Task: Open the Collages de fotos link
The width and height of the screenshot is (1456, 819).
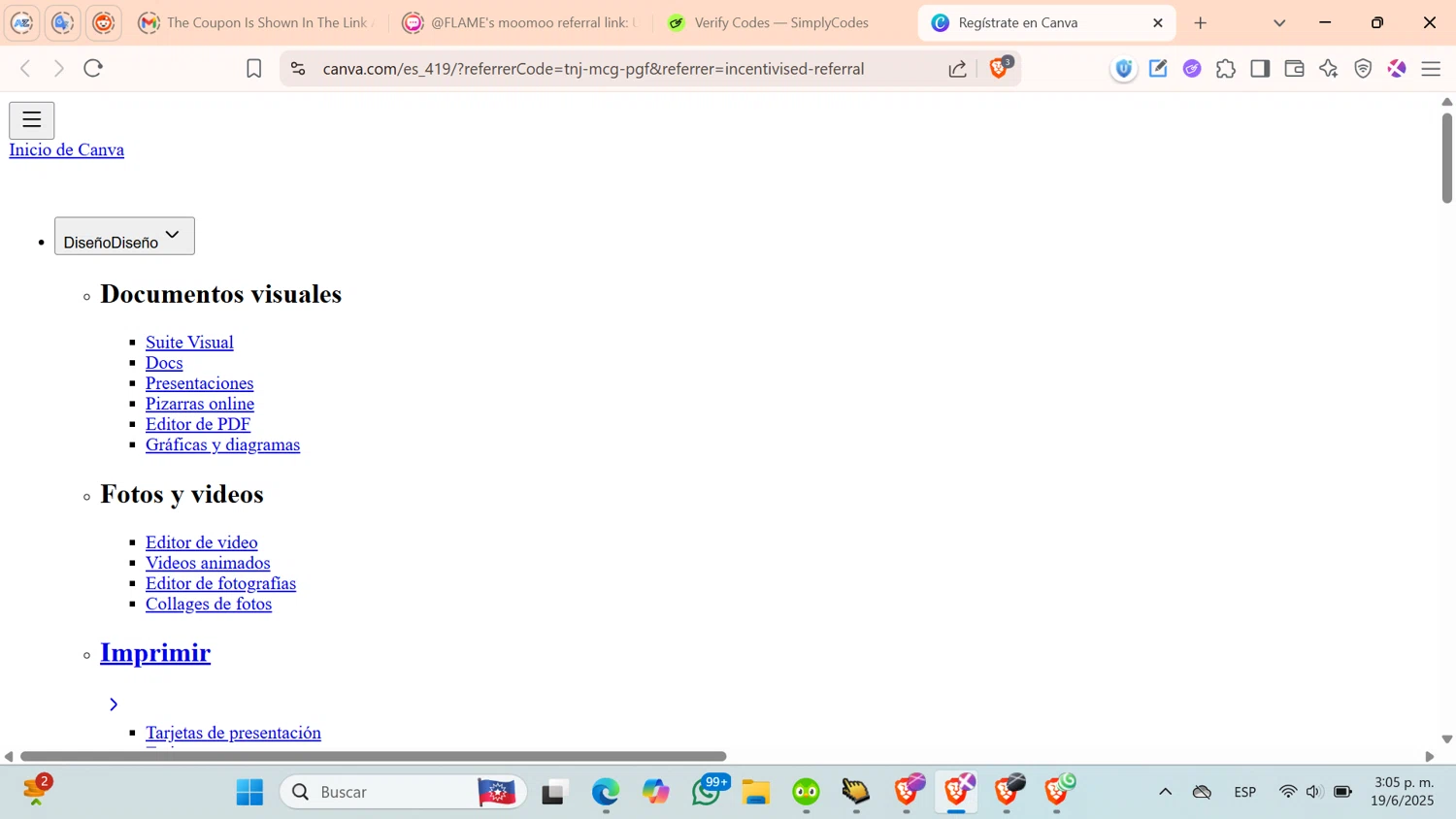Action: [209, 603]
